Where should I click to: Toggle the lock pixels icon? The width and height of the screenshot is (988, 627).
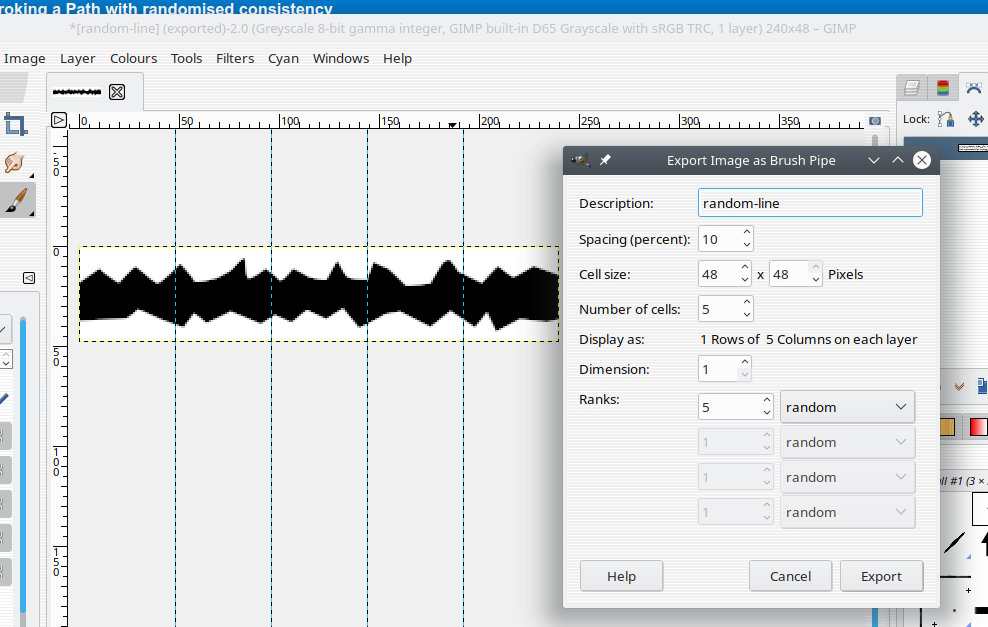pos(946,119)
